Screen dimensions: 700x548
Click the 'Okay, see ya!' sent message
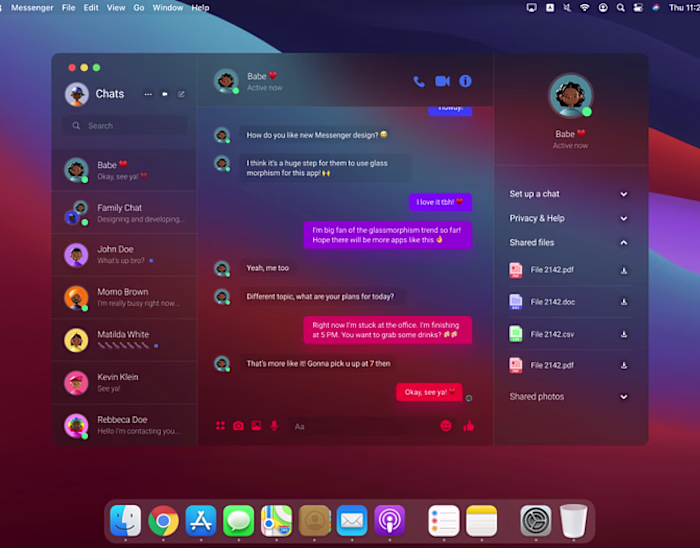(429, 392)
